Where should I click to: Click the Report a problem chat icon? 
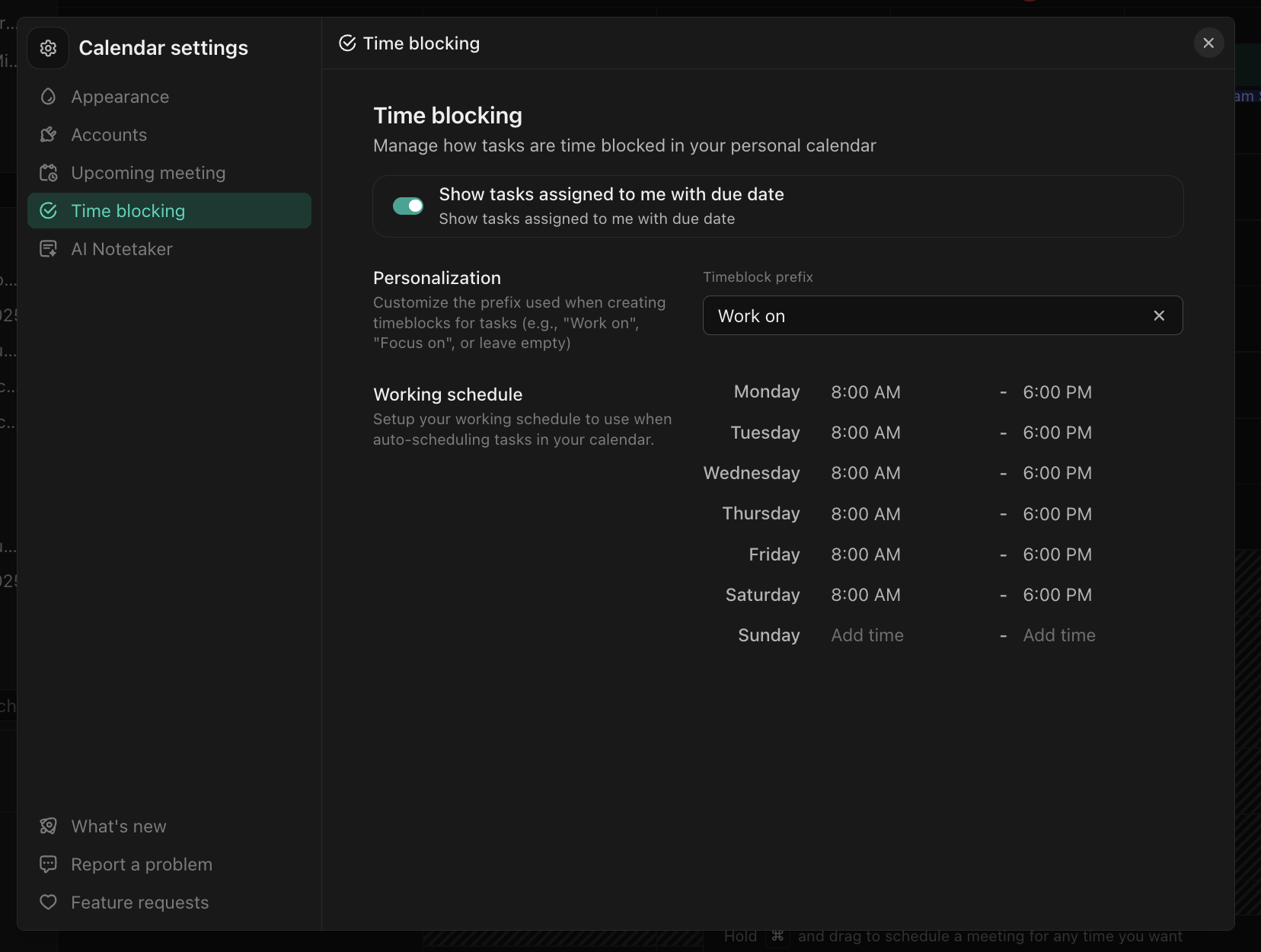coord(48,864)
